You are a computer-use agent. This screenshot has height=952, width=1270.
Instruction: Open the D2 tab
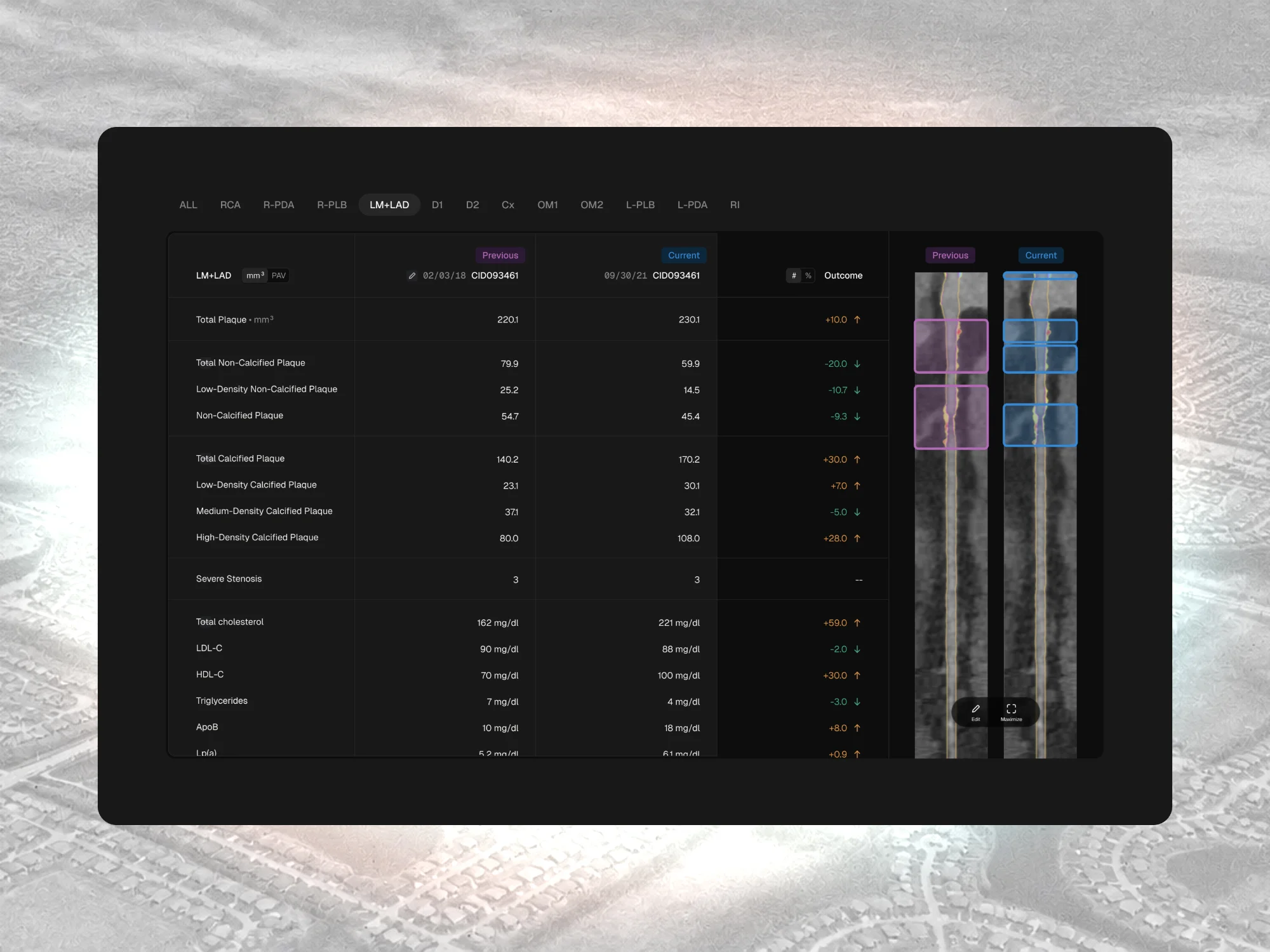click(472, 205)
